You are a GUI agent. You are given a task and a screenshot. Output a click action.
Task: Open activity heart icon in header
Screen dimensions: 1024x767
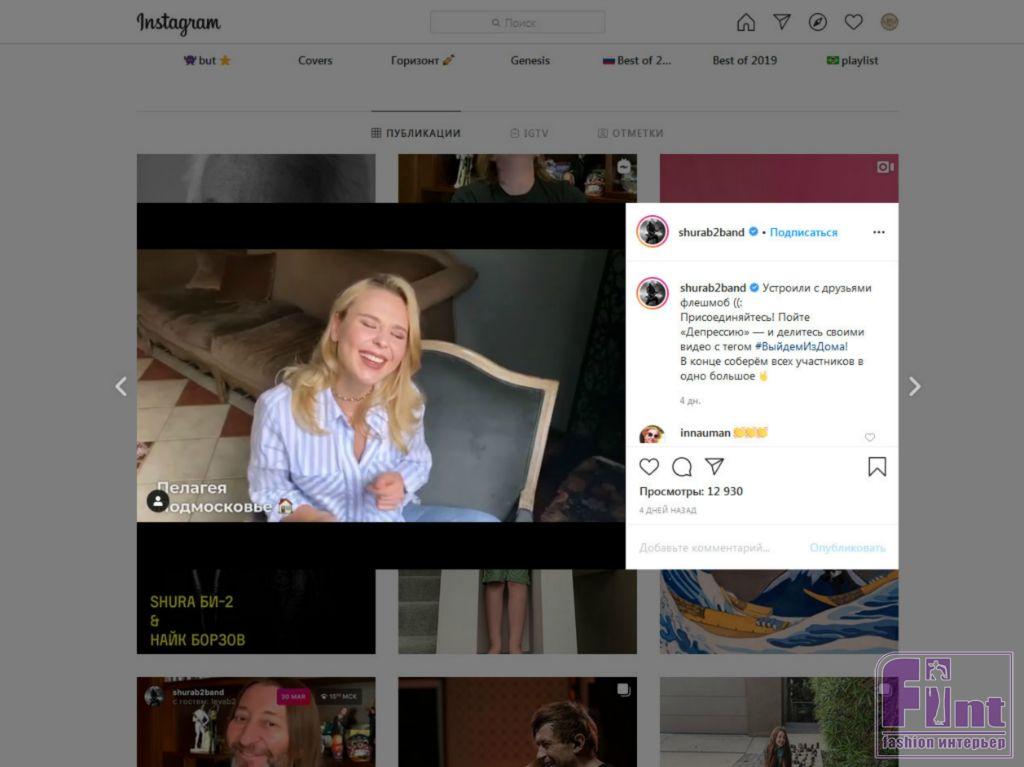click(x=853, y=22)
